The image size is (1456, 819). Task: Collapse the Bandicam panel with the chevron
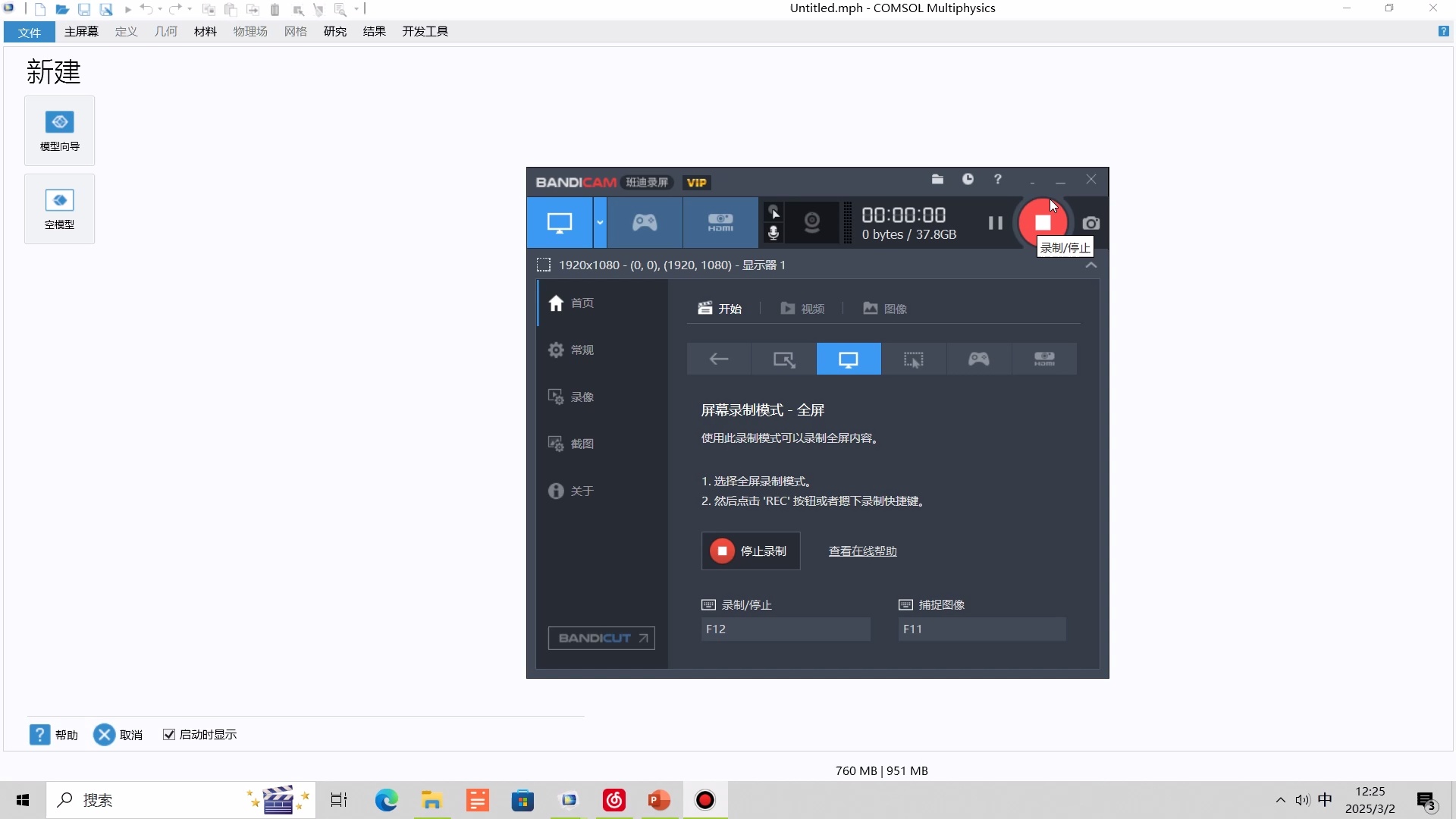(1091, 265)
